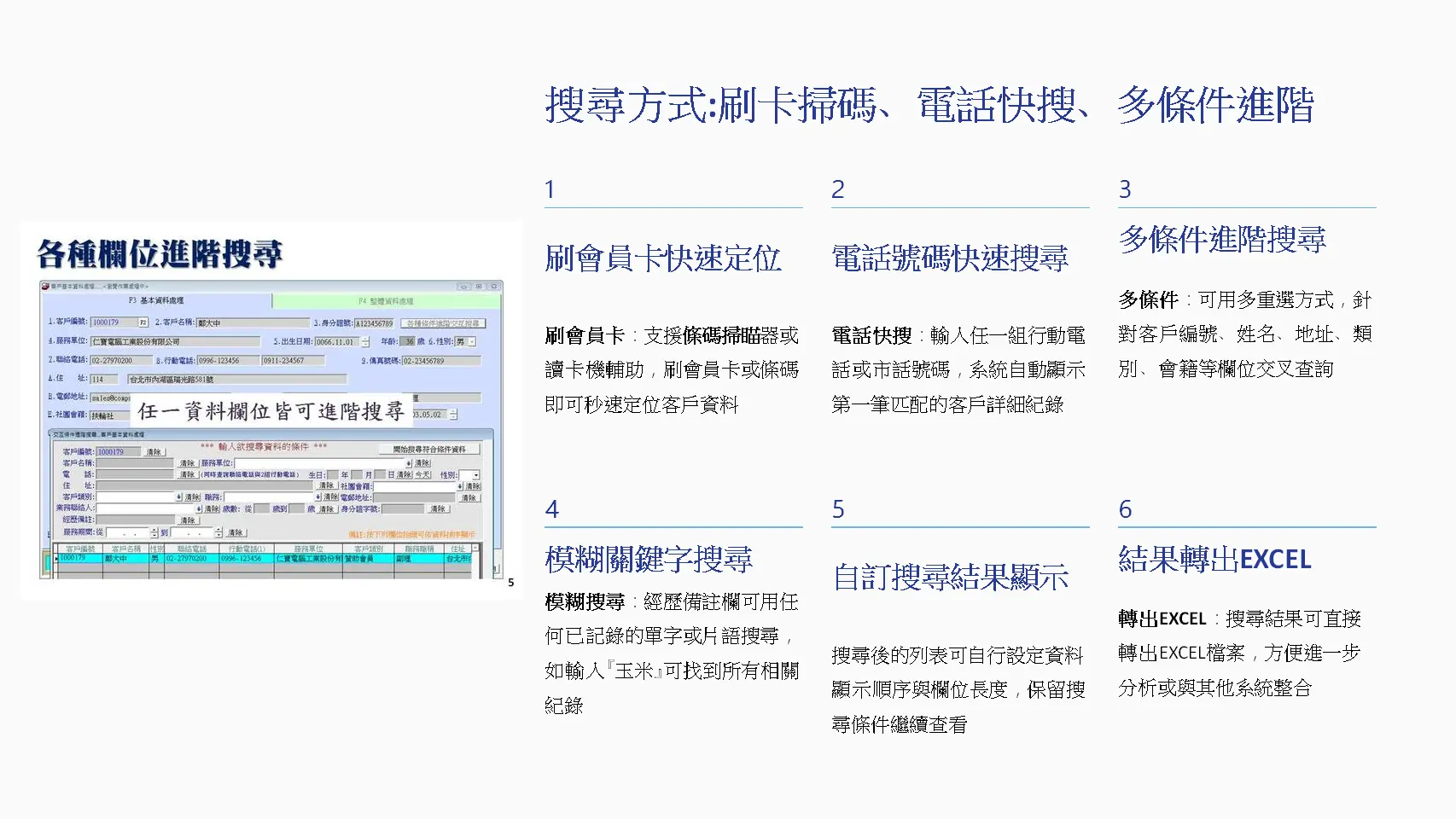The height and width of the screenshot is (819, 1456).
Task: Click inside the 客戶名稱 search input
Action: 134,464
